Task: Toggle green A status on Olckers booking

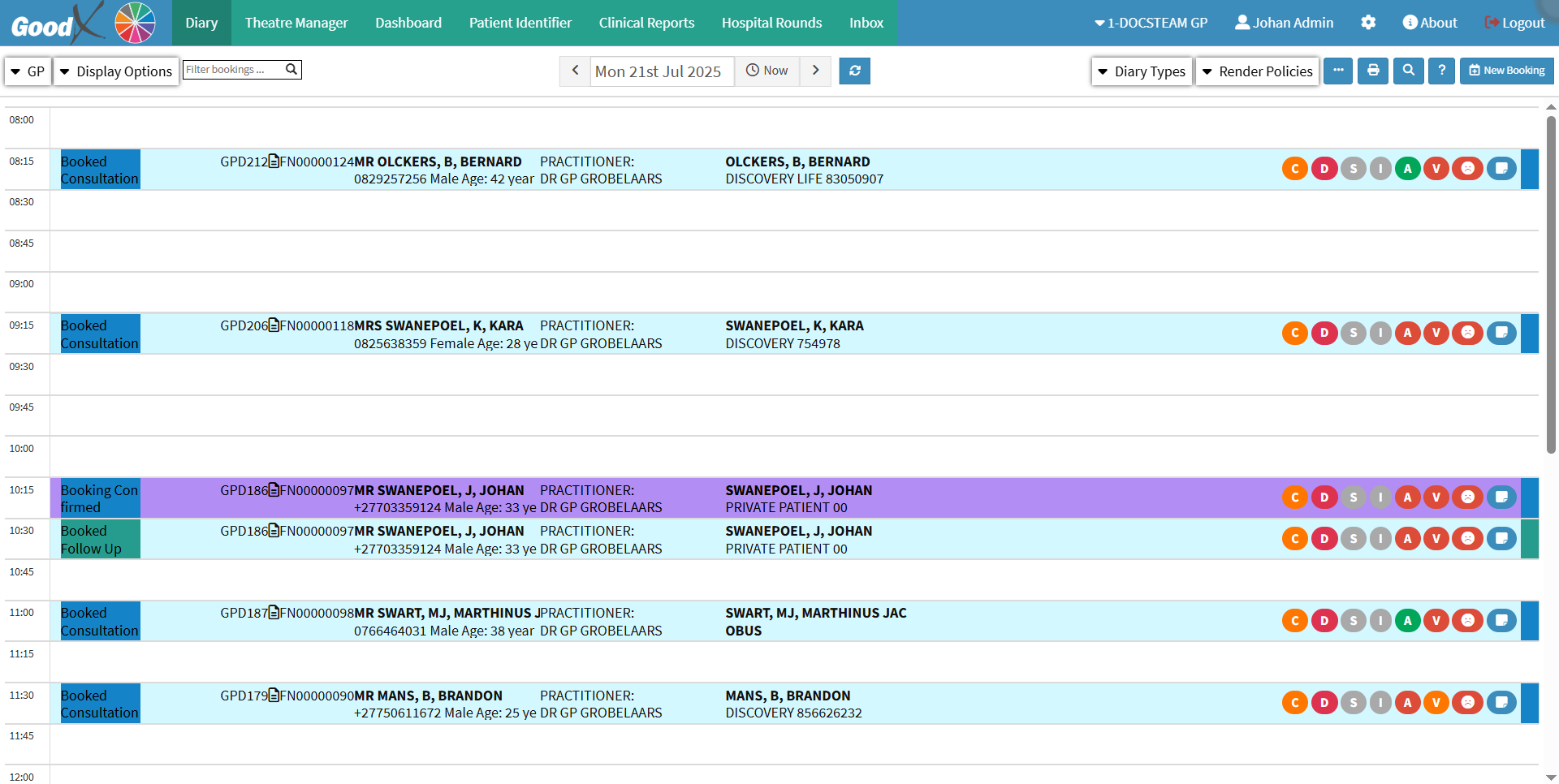Action: [1408, 169]
